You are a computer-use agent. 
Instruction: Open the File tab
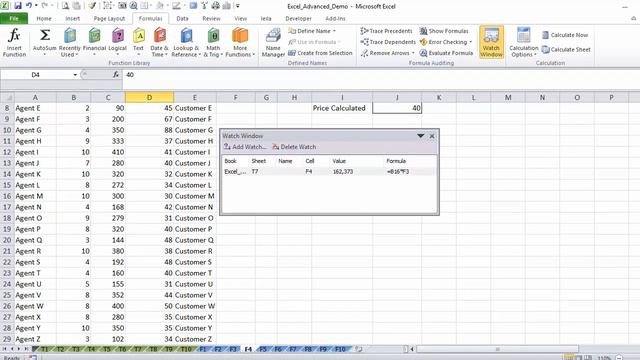click(x=14, y=18)
